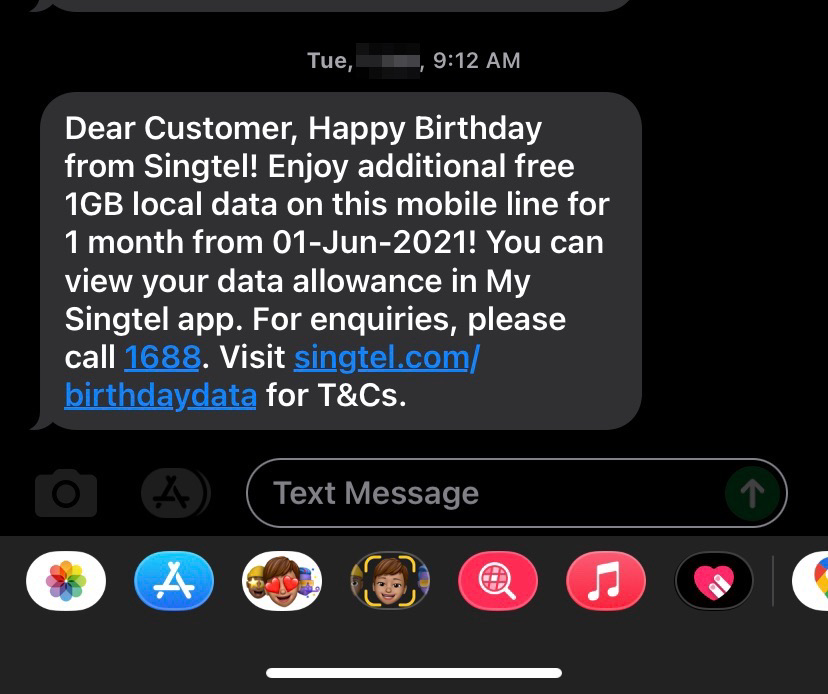
Task: Tap the Tue 9:12 AM timestamp
Action: [414, 60]
